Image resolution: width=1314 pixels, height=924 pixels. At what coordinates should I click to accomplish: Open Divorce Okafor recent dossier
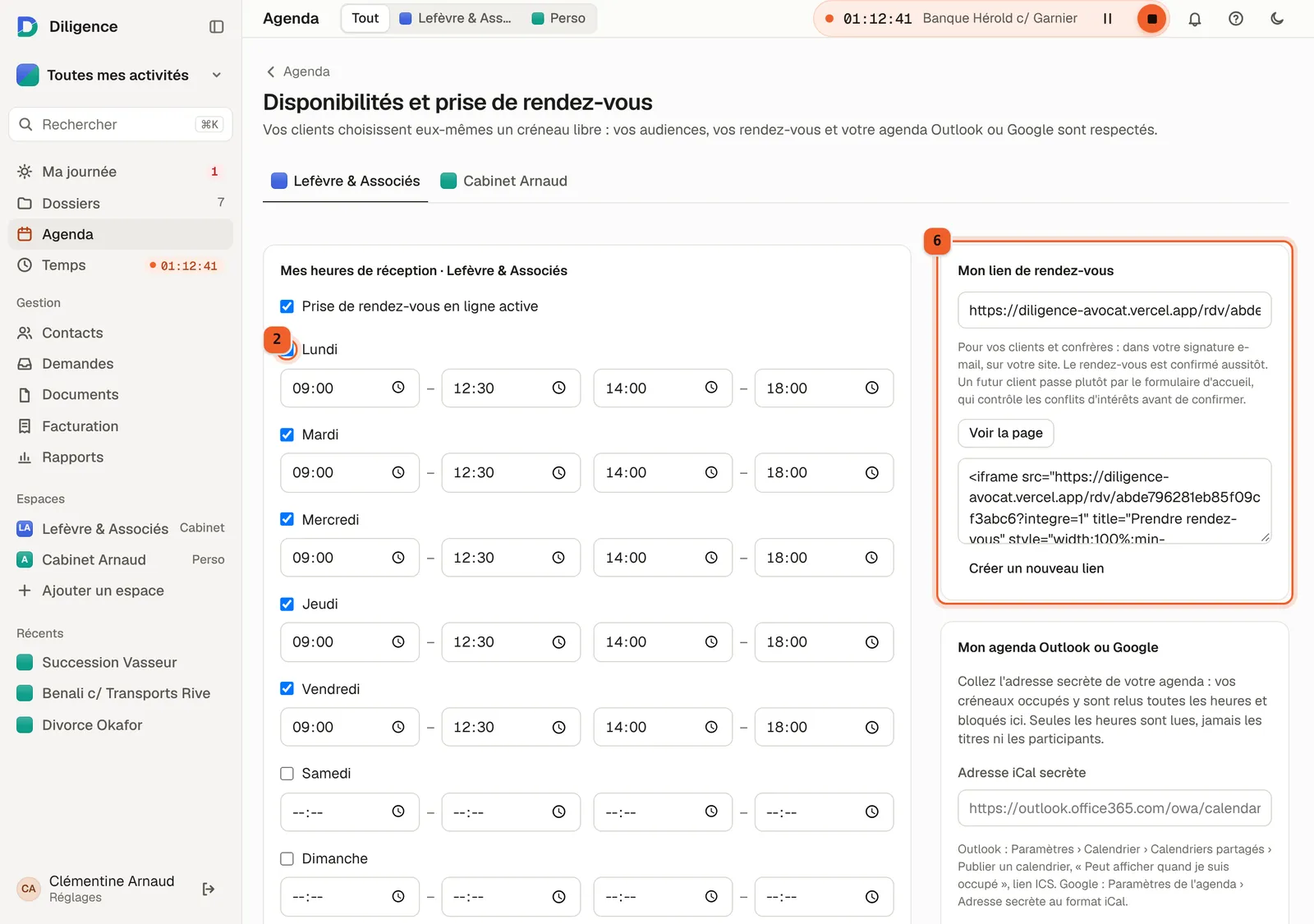121,725
